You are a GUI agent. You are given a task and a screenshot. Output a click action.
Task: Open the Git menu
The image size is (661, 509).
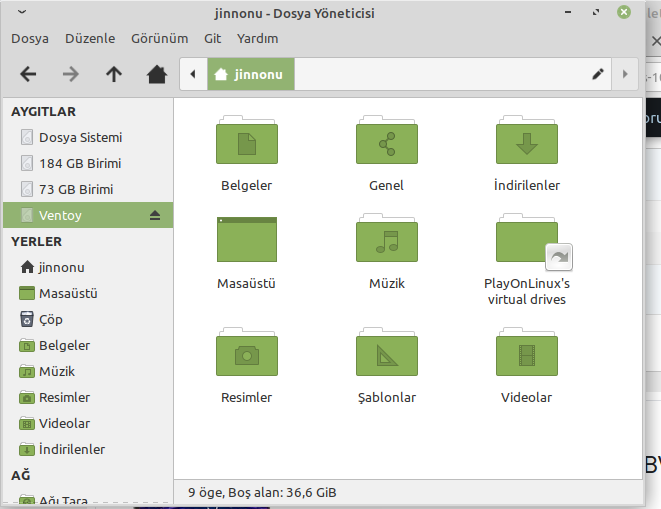point(212,38)
